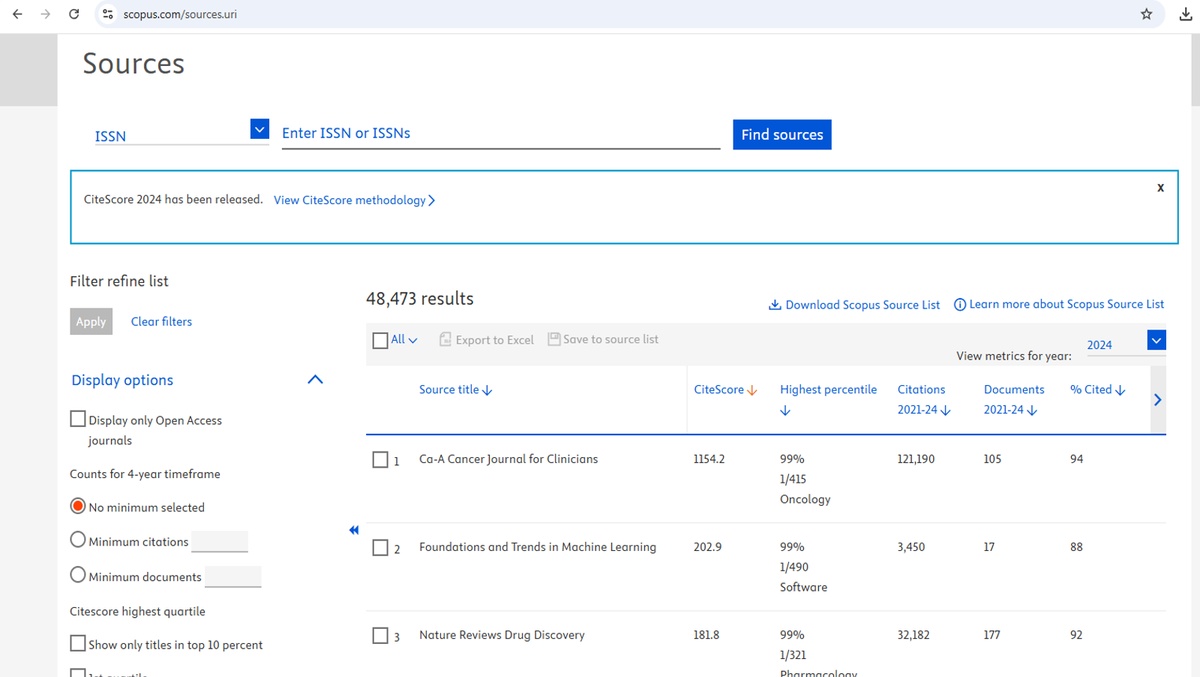Tick the select All checkbox
The height and width of the screenshot is (677, 1200).
[x=380, y=340]
